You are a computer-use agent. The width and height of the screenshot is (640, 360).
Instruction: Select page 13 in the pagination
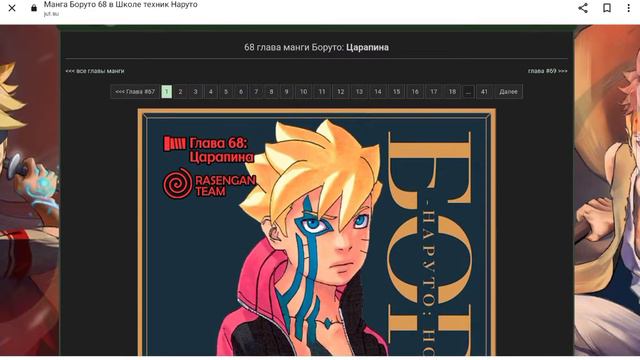click(359, 92)
